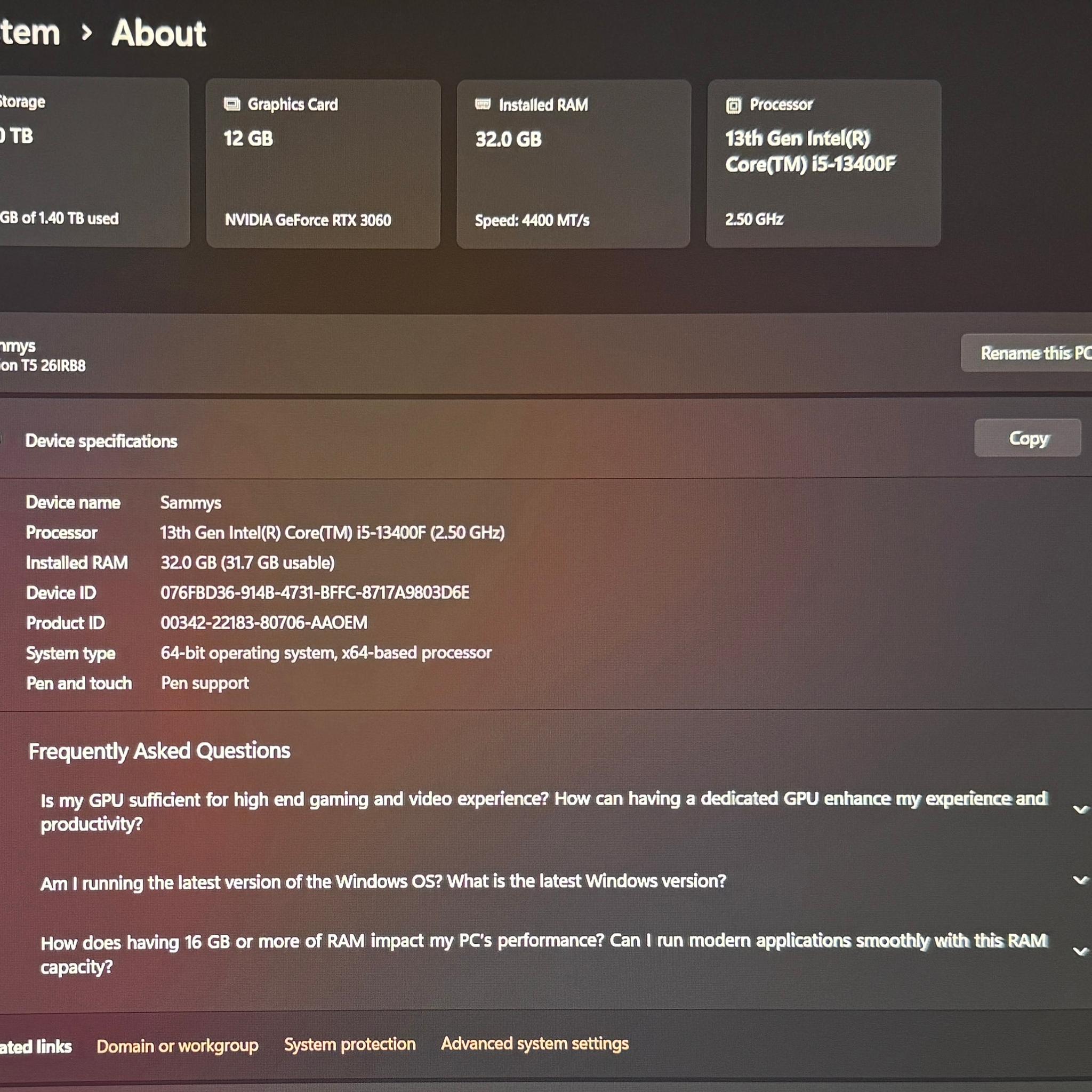Click the breadcrumb arrow before About
Image resolution: width=1092 pixels, height=1092 pixels.
[x=86, y=33]
